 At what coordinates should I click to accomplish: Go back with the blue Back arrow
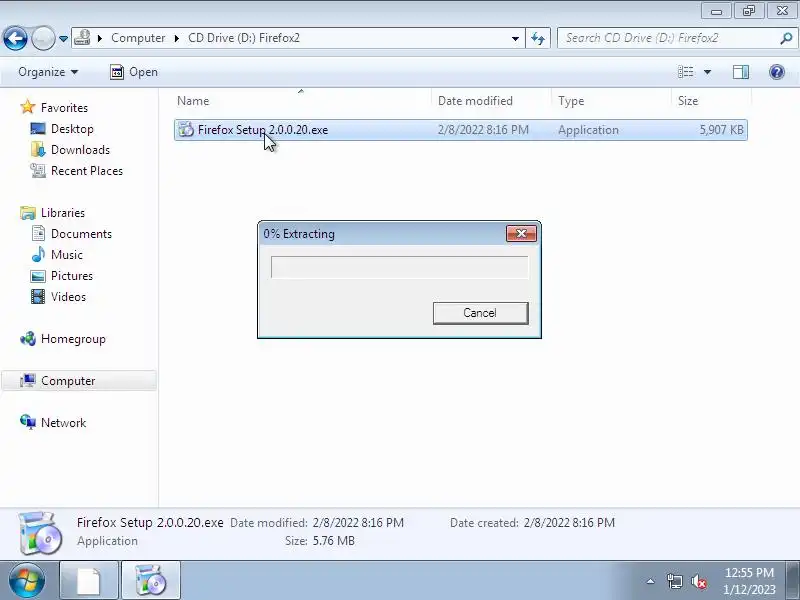15,38
